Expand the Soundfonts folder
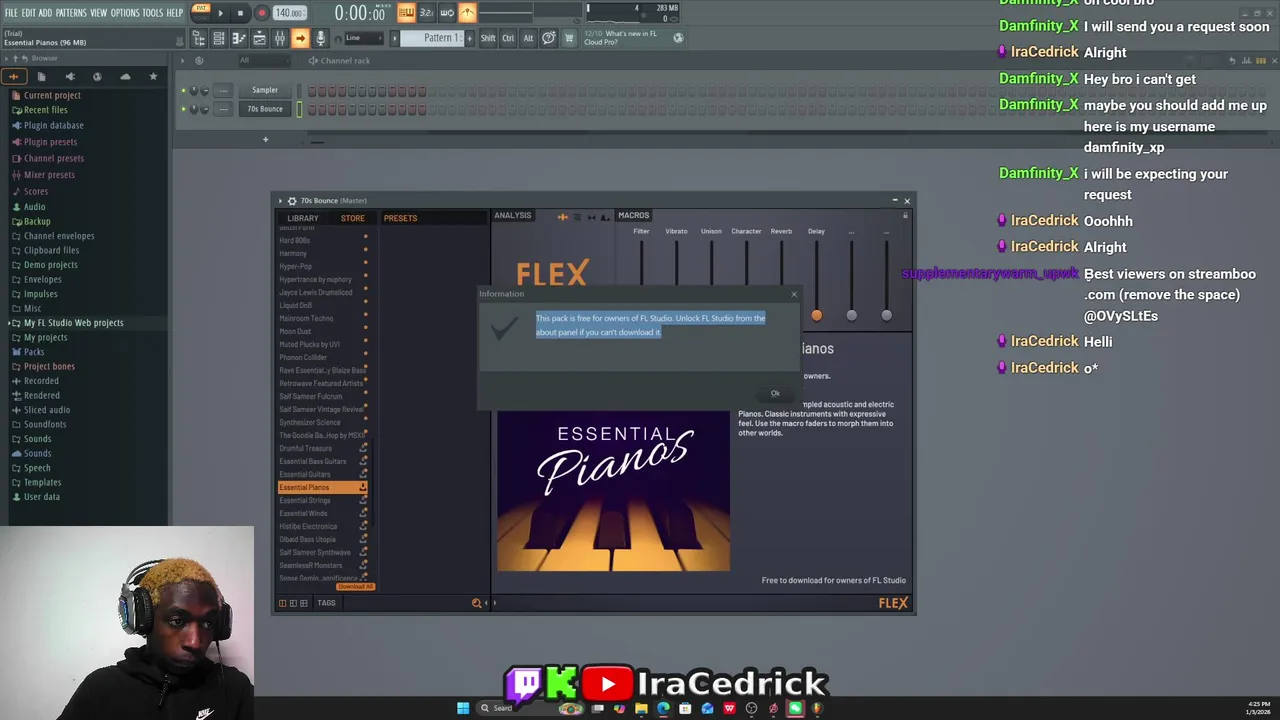Image resolution: width=1280 pixels, height=720 pixels. (45, 424)
